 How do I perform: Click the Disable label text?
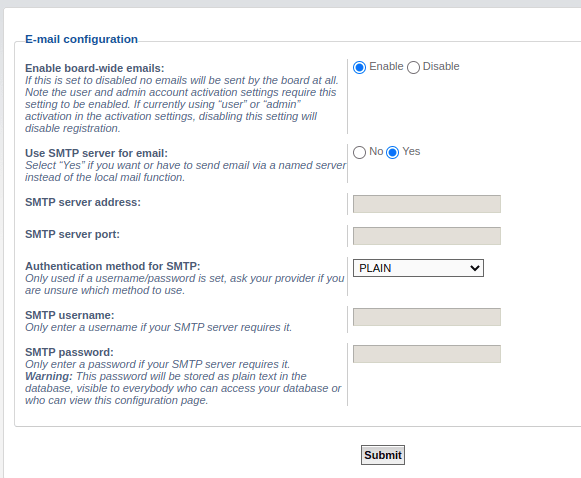[x=441, y=66]
